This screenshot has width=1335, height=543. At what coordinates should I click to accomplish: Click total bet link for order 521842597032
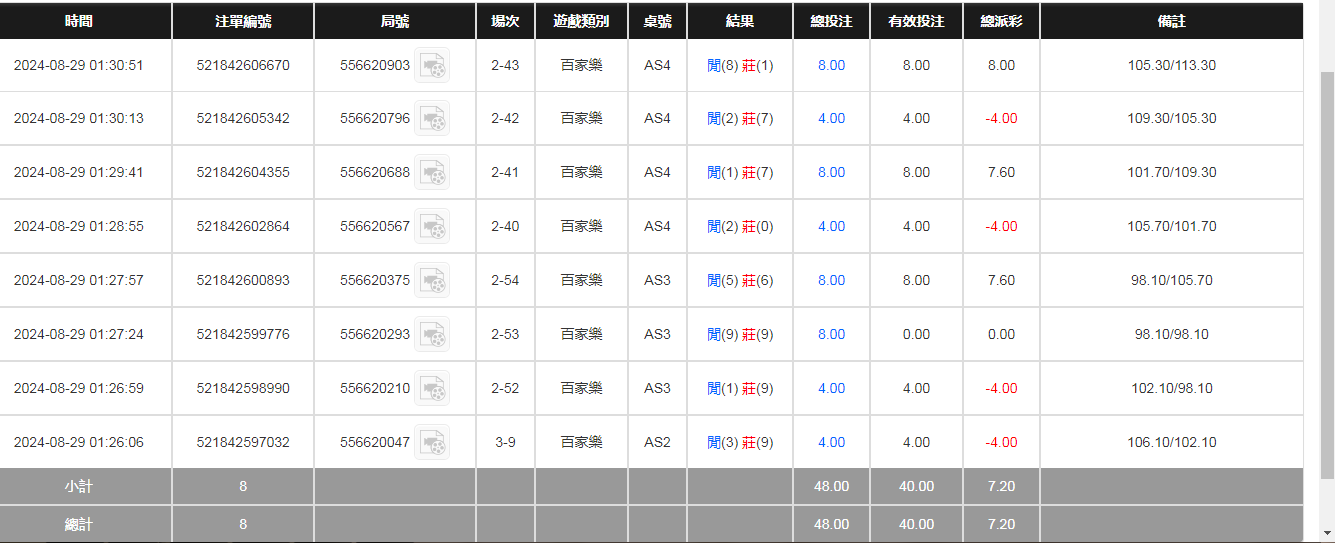[831, 442]
